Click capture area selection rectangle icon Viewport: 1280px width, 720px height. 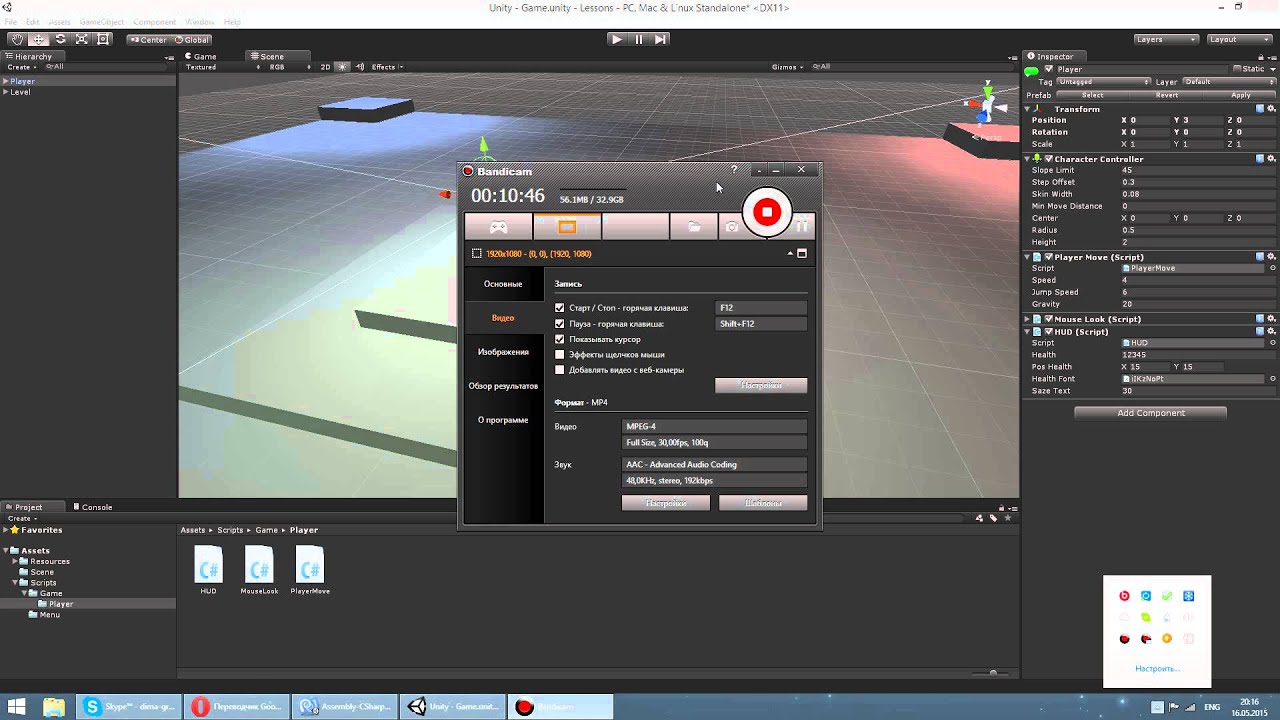[477, 254]
